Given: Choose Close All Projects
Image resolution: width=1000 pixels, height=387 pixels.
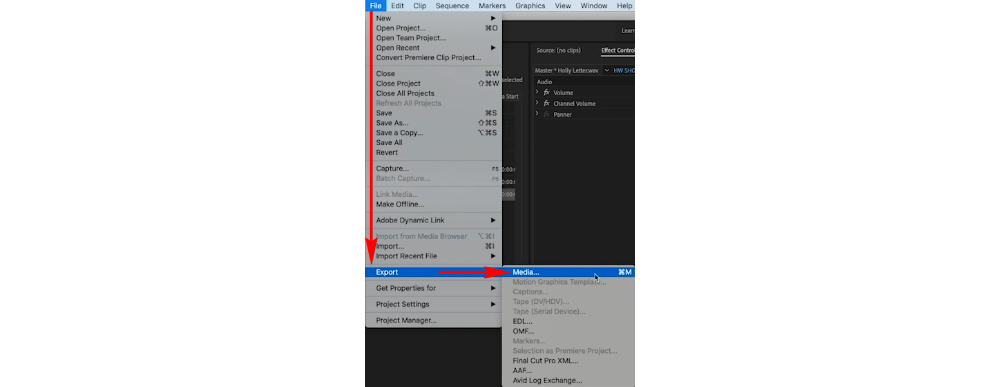Looking at the screenshot, I should coord(434,93).
